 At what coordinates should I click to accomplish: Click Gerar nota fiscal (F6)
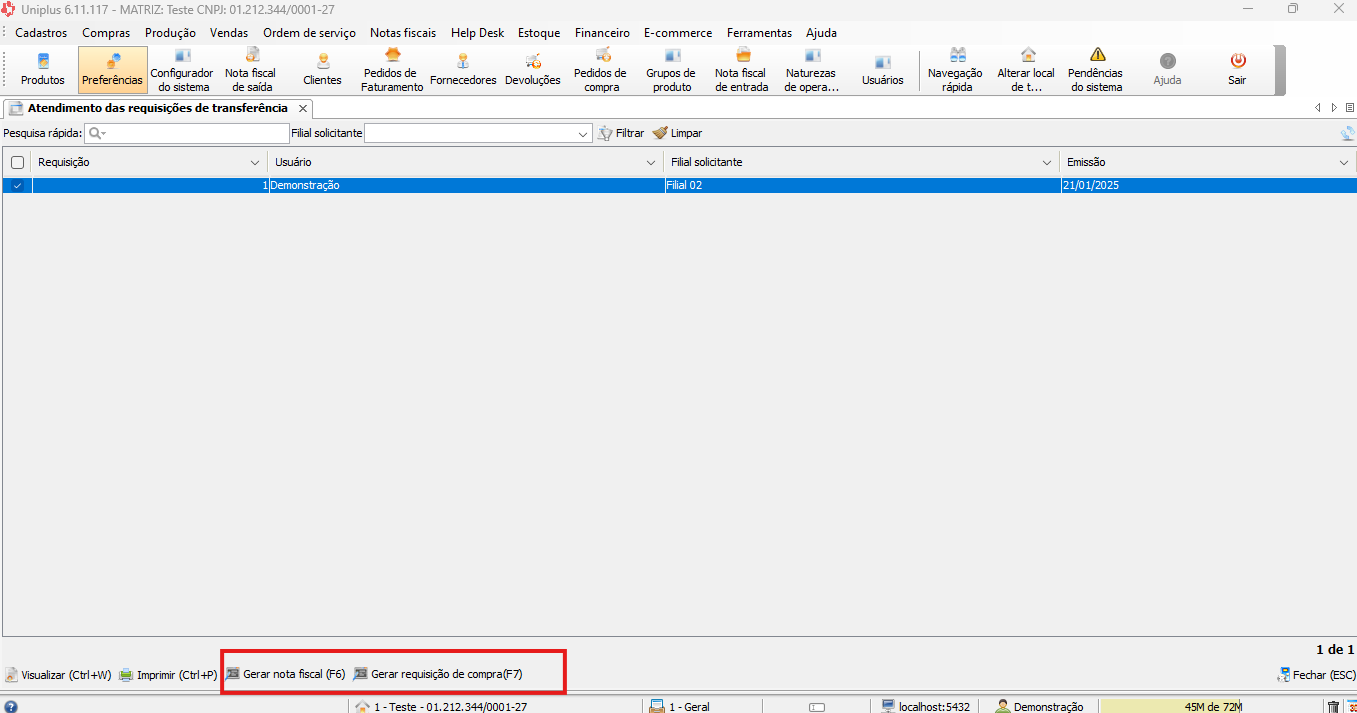[x=286, y=674]
